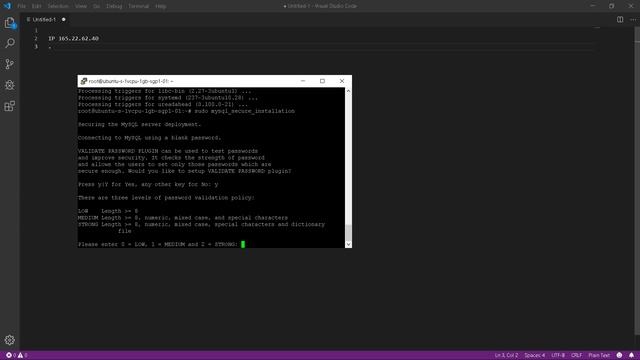640x360 pixels.
Task: Open the View menu
Action: point(81,6)
